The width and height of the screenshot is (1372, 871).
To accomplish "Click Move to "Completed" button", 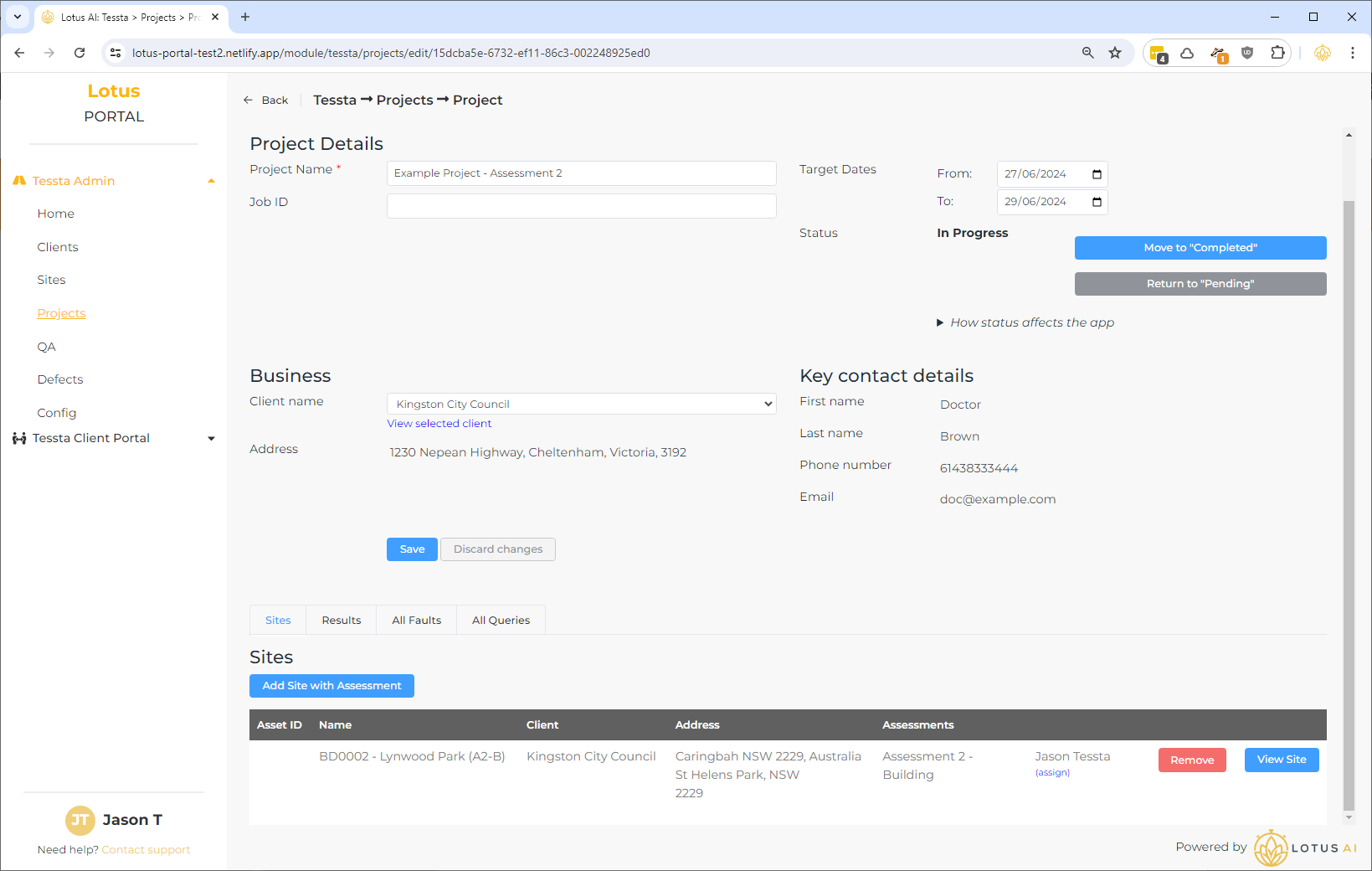I will pos(1200,248).
